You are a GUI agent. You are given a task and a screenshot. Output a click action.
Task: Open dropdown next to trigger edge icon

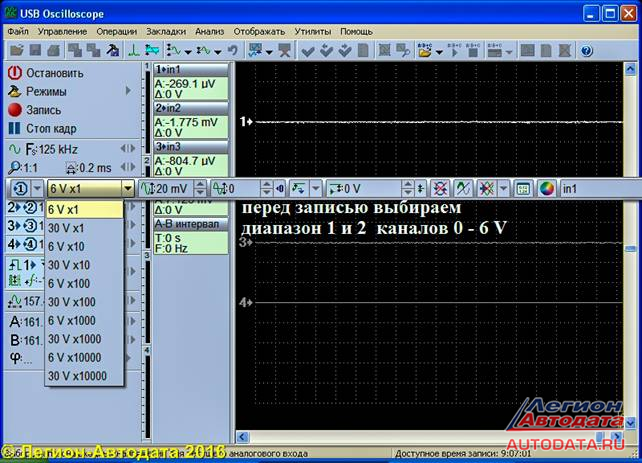316,189
